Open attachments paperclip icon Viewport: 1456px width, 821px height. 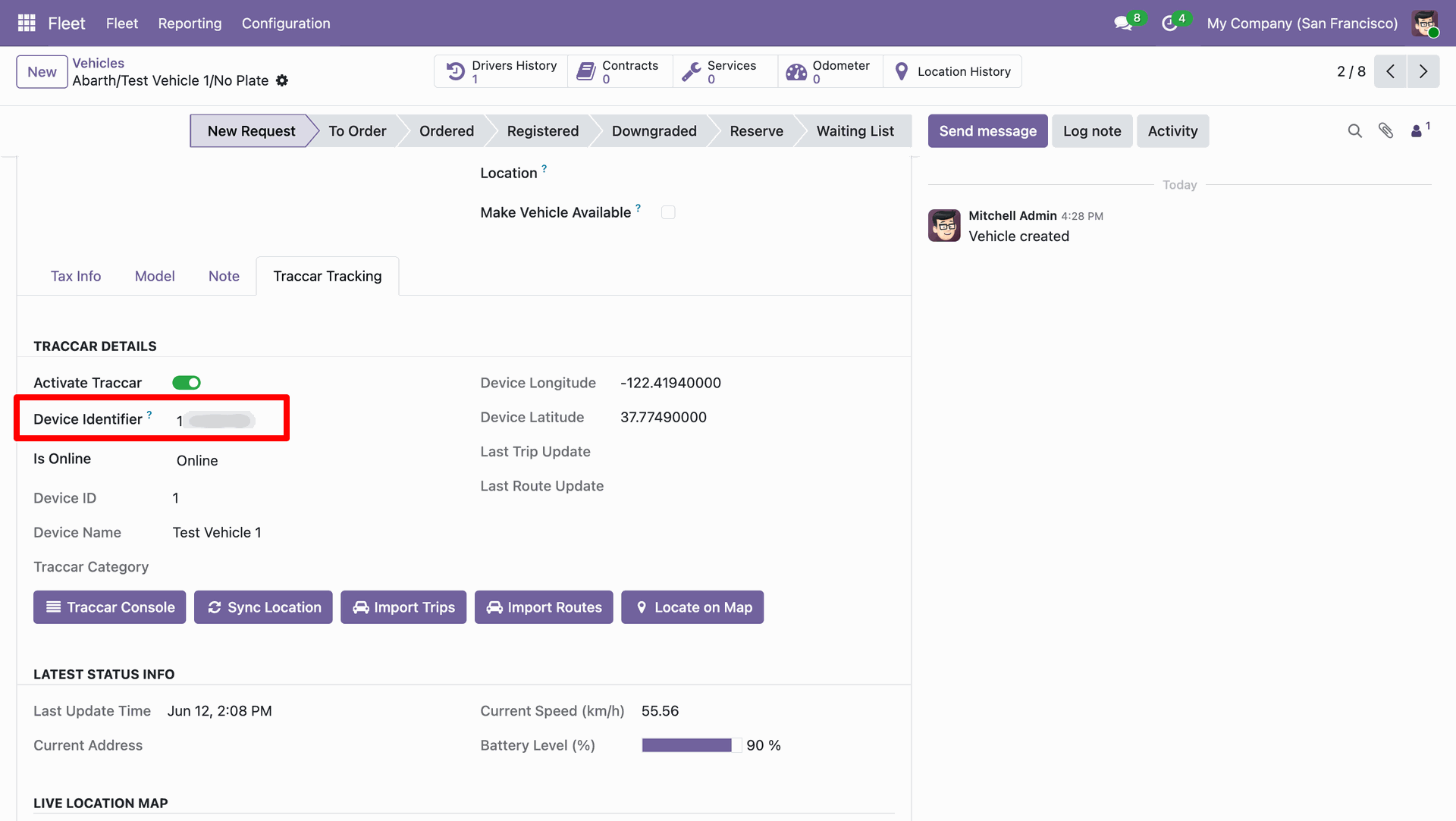click(x=1385, y=131)
